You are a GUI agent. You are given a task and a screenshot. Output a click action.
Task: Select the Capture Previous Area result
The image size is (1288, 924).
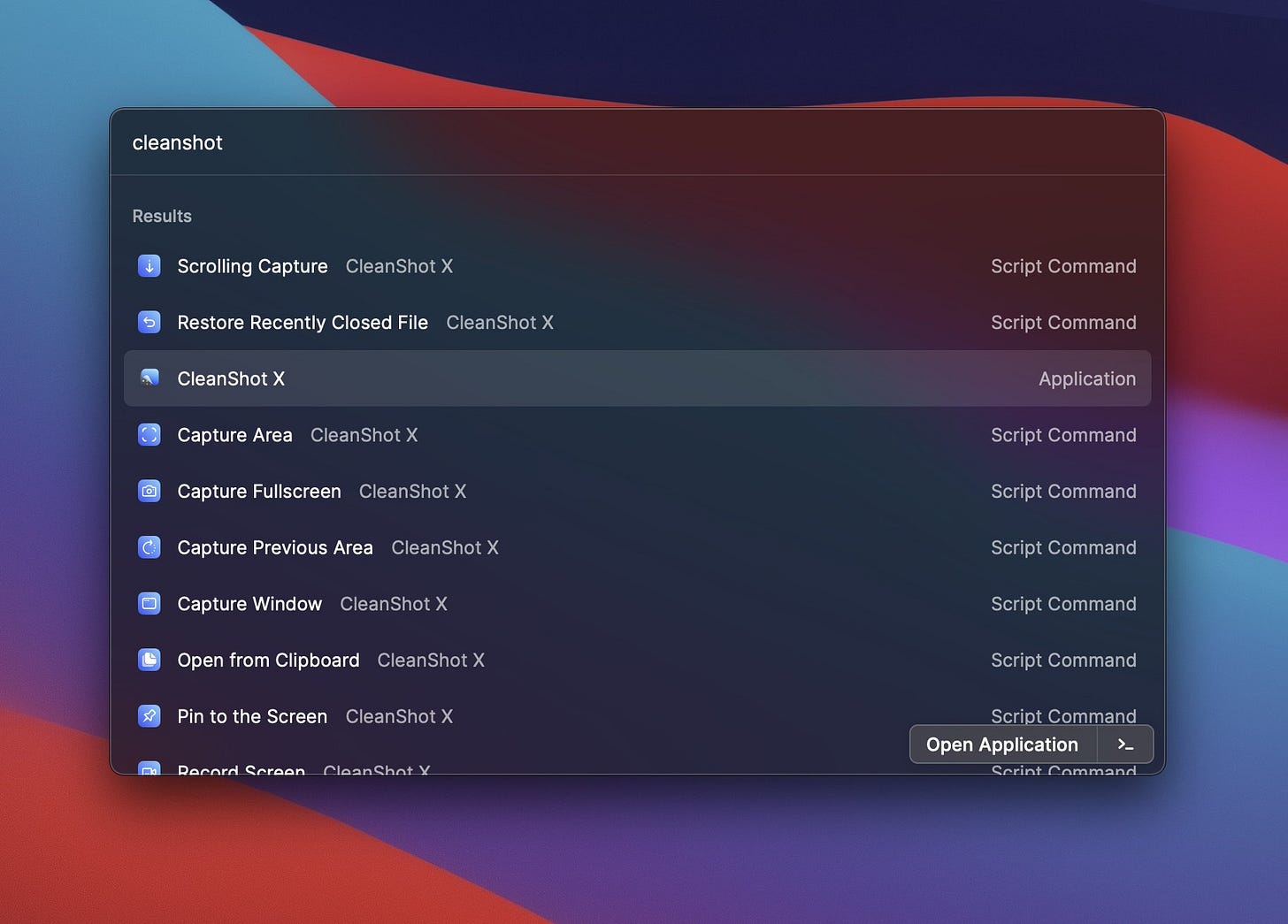637,547
